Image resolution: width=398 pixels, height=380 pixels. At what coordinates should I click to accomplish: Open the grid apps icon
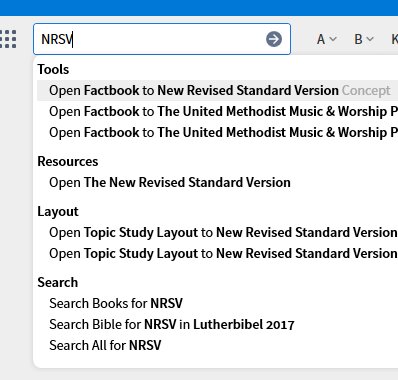pyautogui.click(x=8, y=39)
